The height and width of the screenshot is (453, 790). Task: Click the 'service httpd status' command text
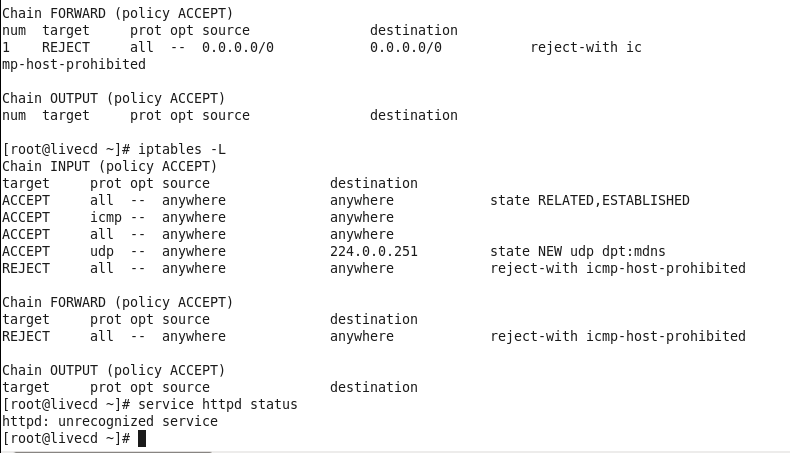(x=218, y=404)
